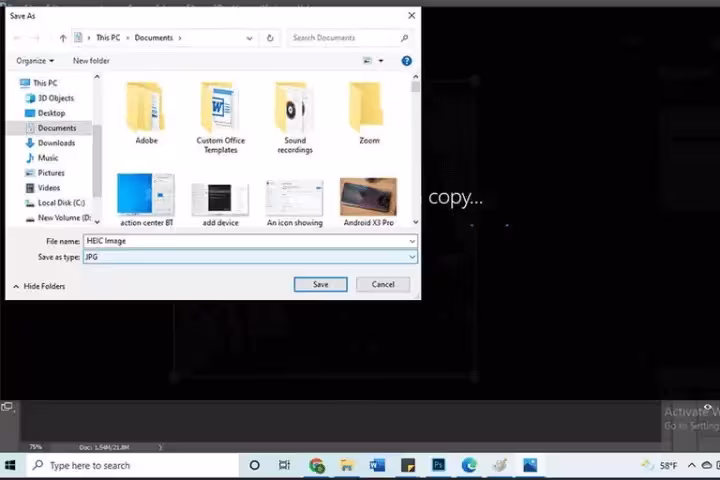Refresh the Documents folder view

click(270, 38)
